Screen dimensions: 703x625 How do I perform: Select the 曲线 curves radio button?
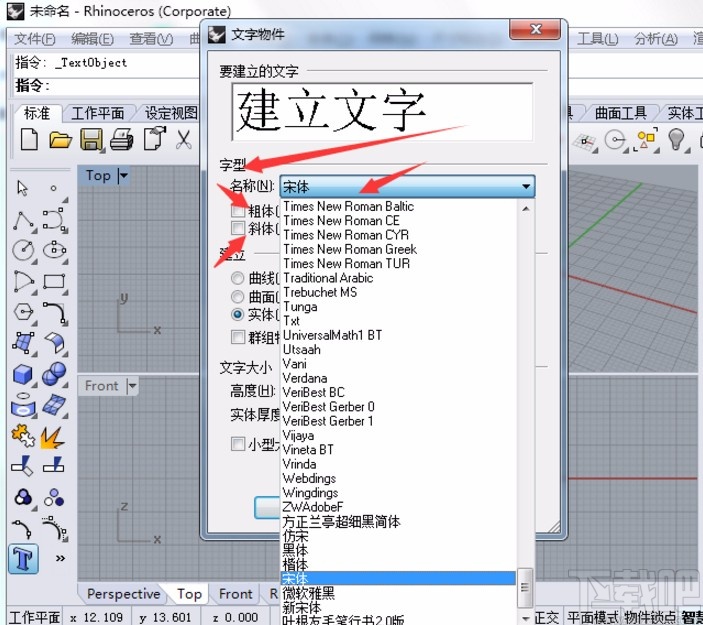click(x=238, y=278)
